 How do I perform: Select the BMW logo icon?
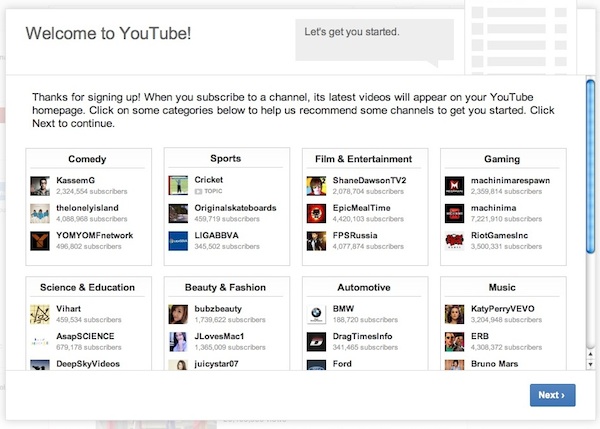[316, 313]
